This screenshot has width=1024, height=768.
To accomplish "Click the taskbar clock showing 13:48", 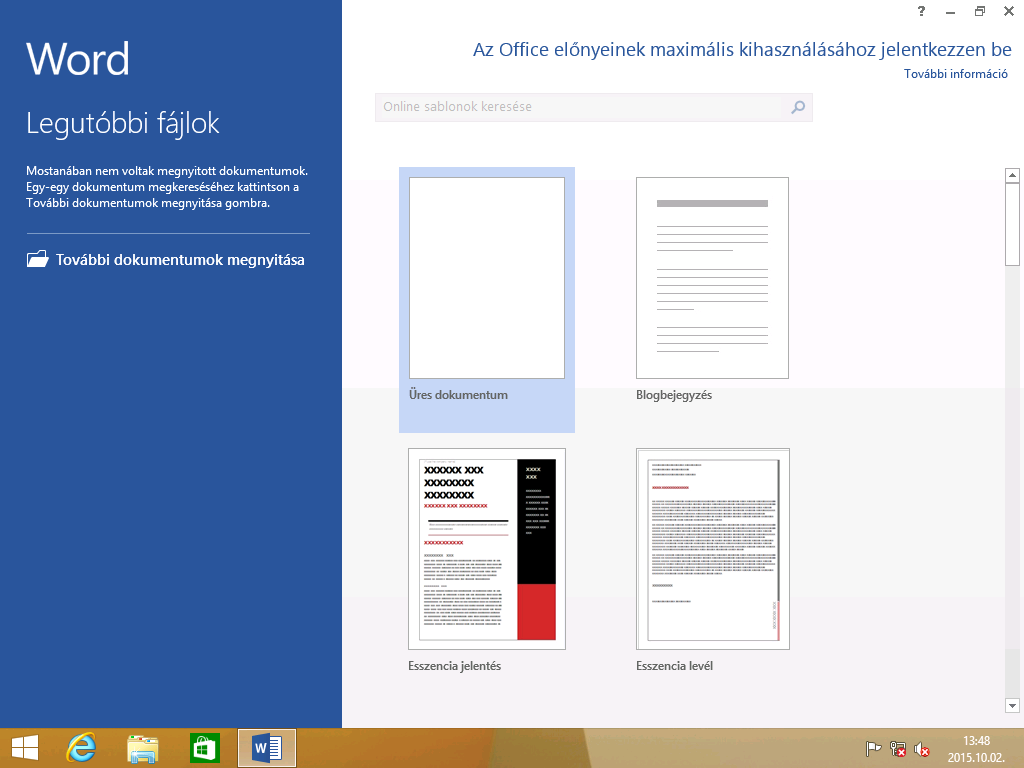I will coord(976,741).
